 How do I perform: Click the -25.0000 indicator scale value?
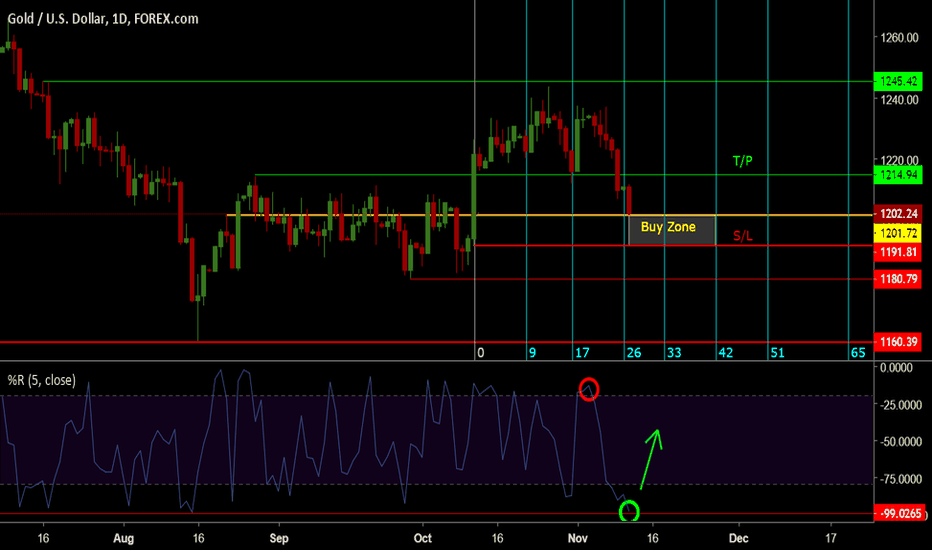900,405
